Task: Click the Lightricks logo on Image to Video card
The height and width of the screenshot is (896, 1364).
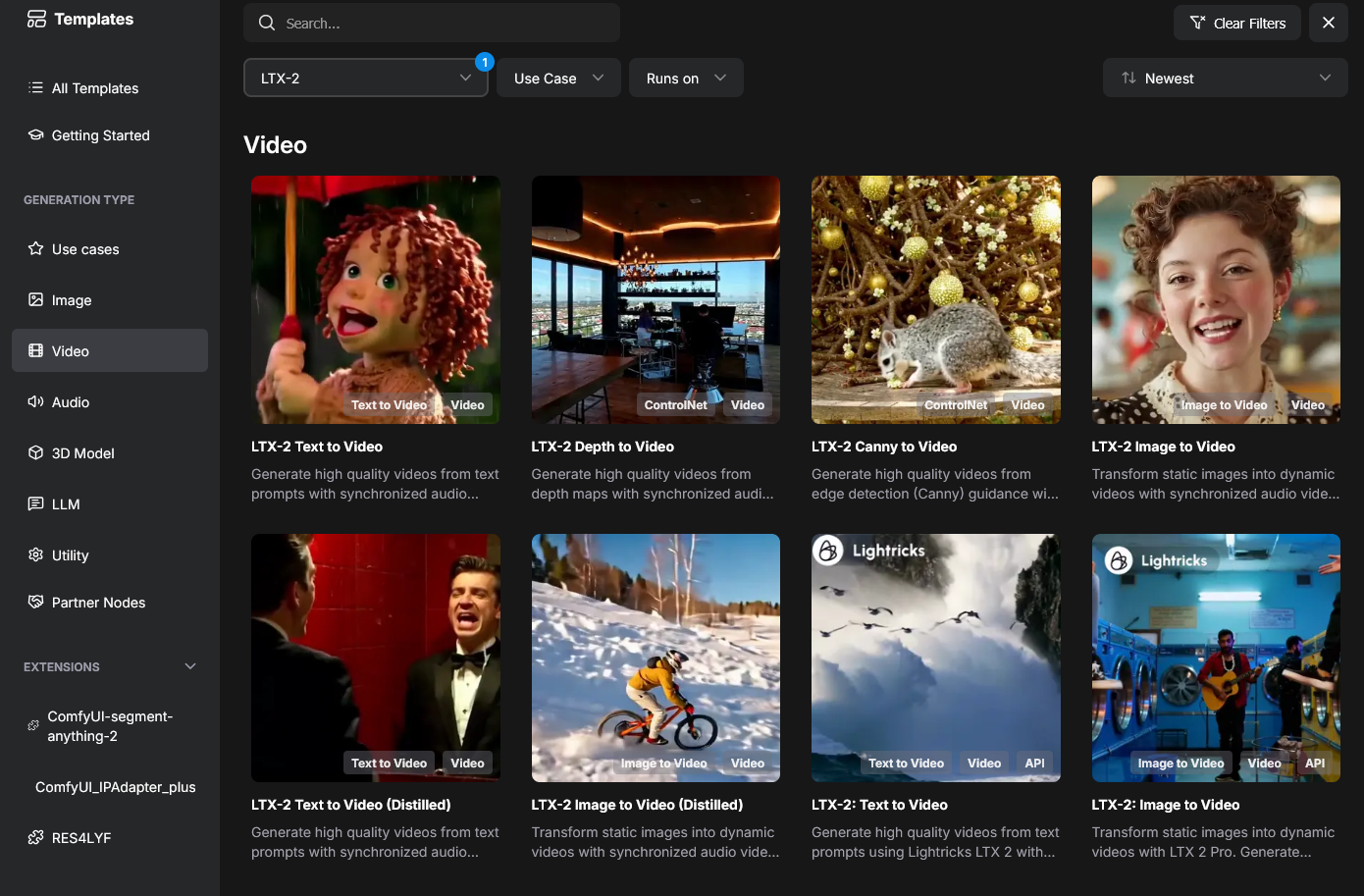Action: (1119, 560)
